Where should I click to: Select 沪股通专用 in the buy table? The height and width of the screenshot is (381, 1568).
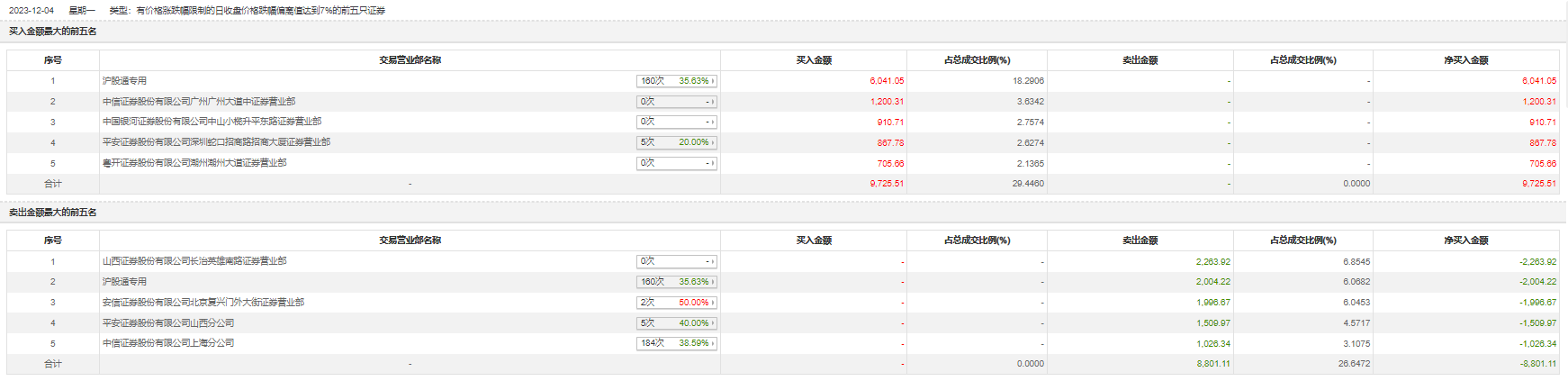(x=124, y=81)
